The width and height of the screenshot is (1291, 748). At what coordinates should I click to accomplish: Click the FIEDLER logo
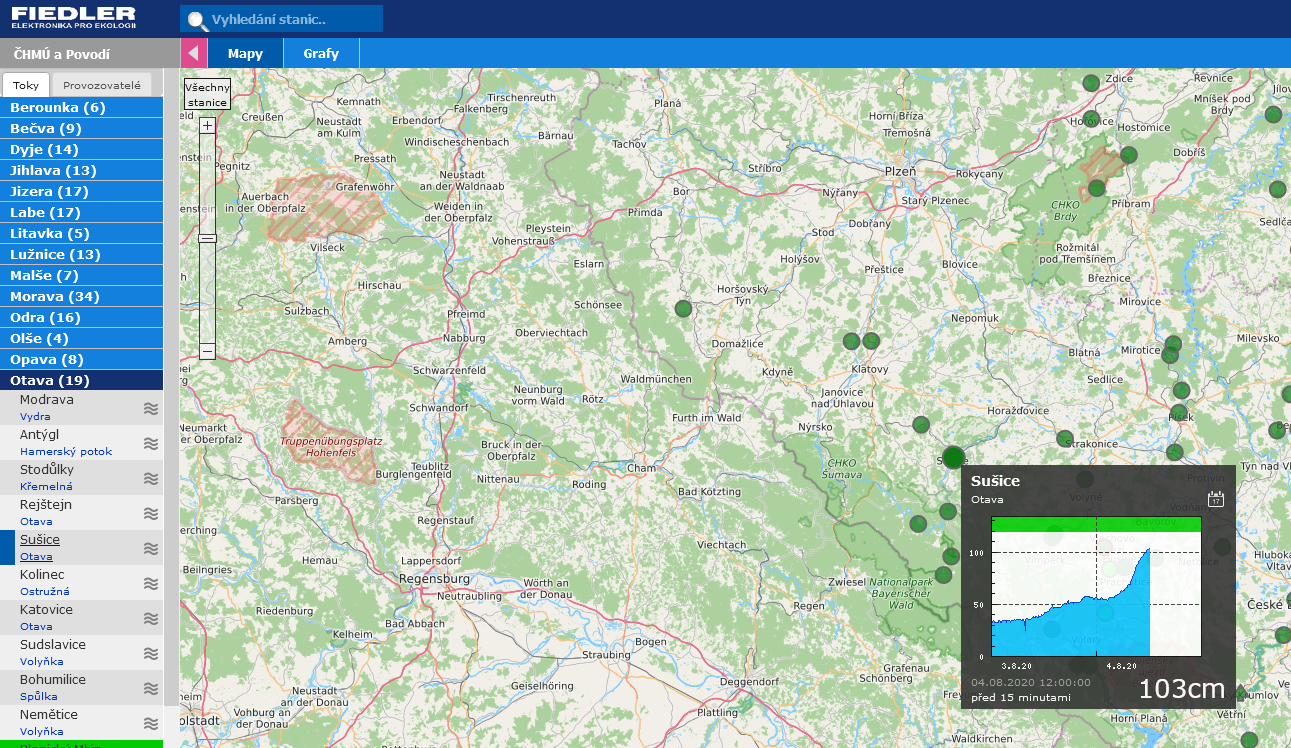73,17
